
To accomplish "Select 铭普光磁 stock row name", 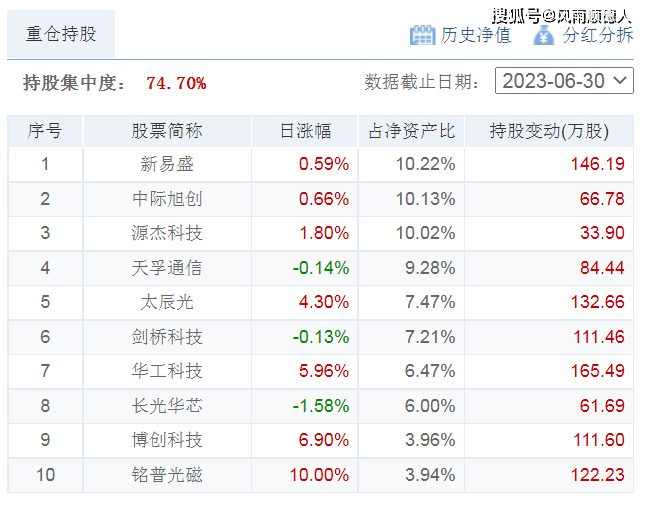I will pyautogui.click(x=167, y=475).
